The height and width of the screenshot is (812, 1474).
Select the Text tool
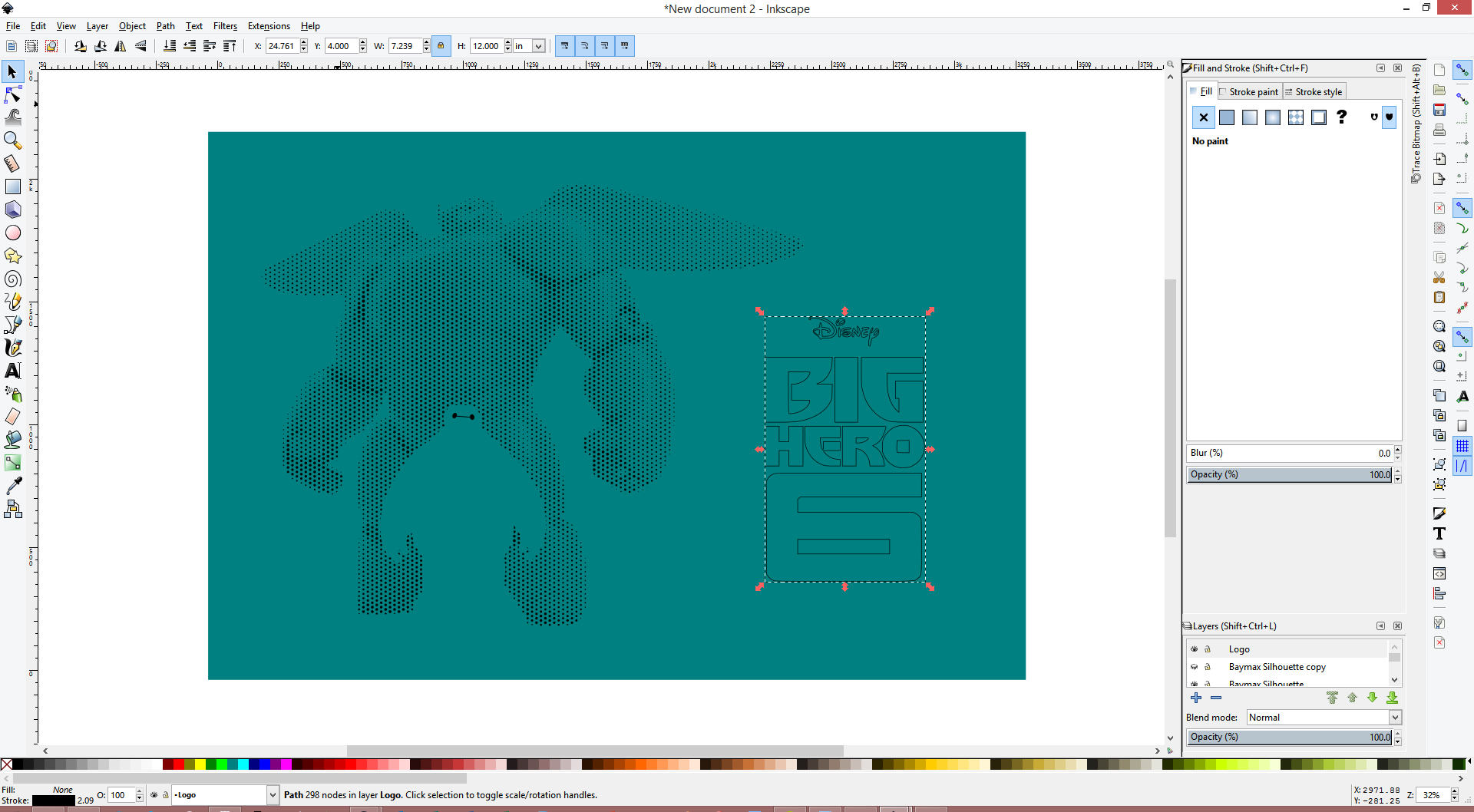[x=13, y=371]
